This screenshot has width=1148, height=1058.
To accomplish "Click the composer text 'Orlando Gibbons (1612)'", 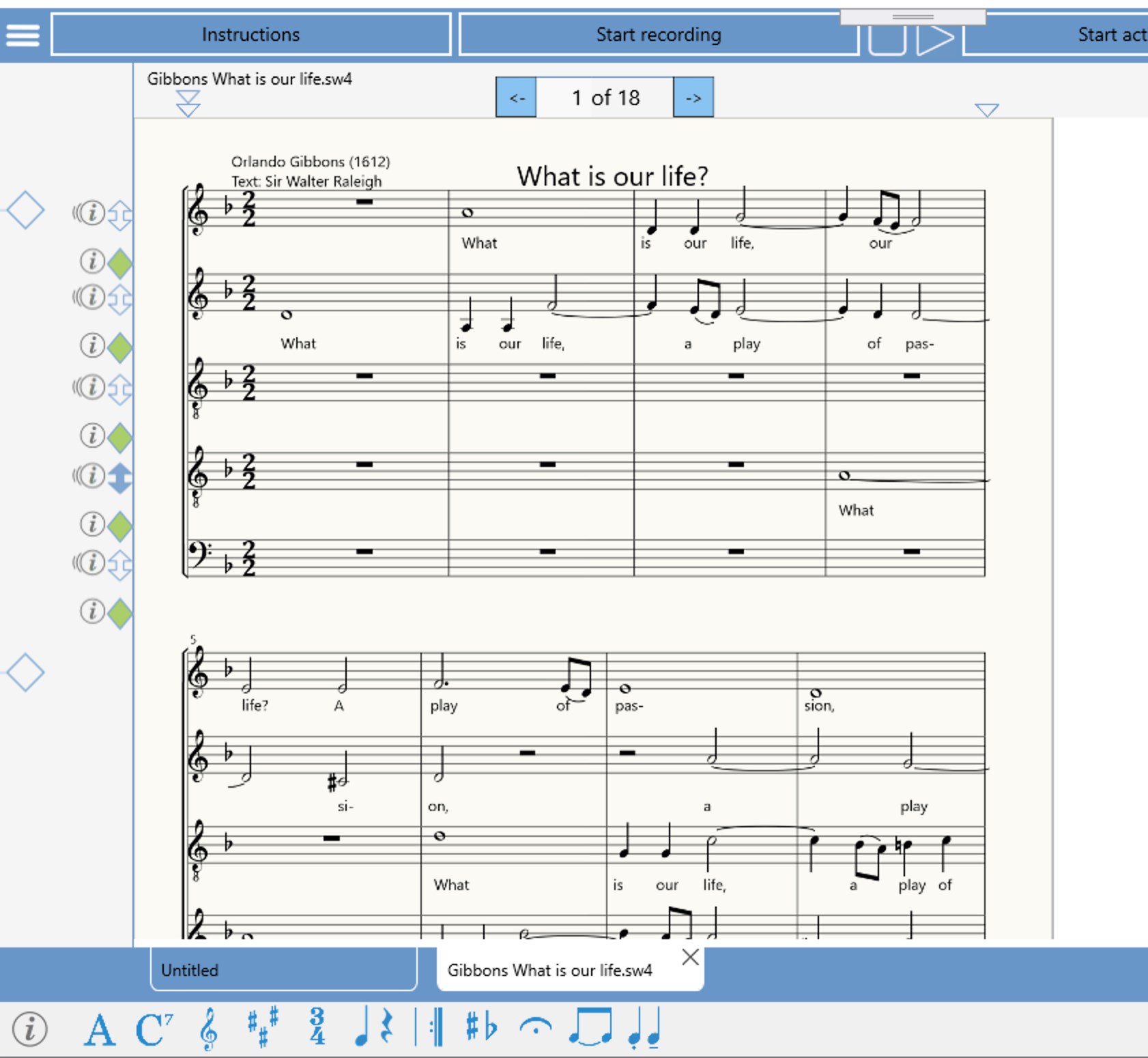I will click(311, 162).
